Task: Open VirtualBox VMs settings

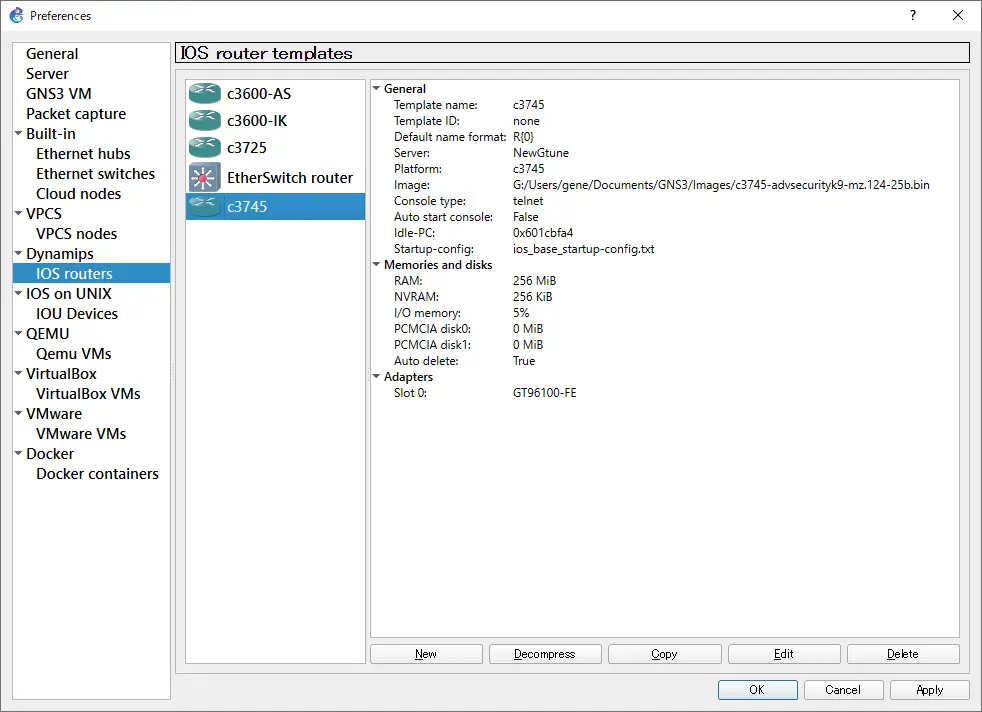Action: pyautogui.click(x=88, y=394)
